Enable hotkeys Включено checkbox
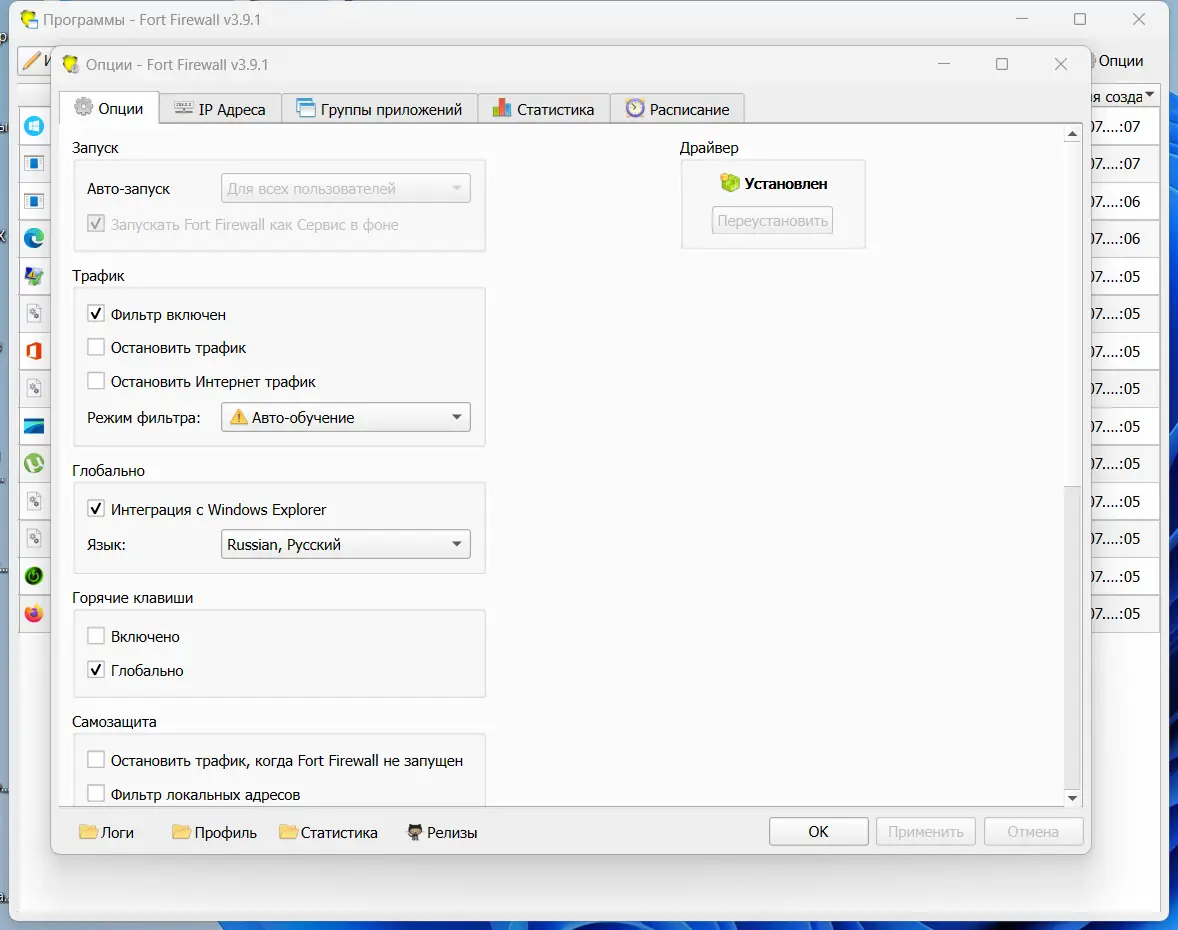 [x=95, y=636]
